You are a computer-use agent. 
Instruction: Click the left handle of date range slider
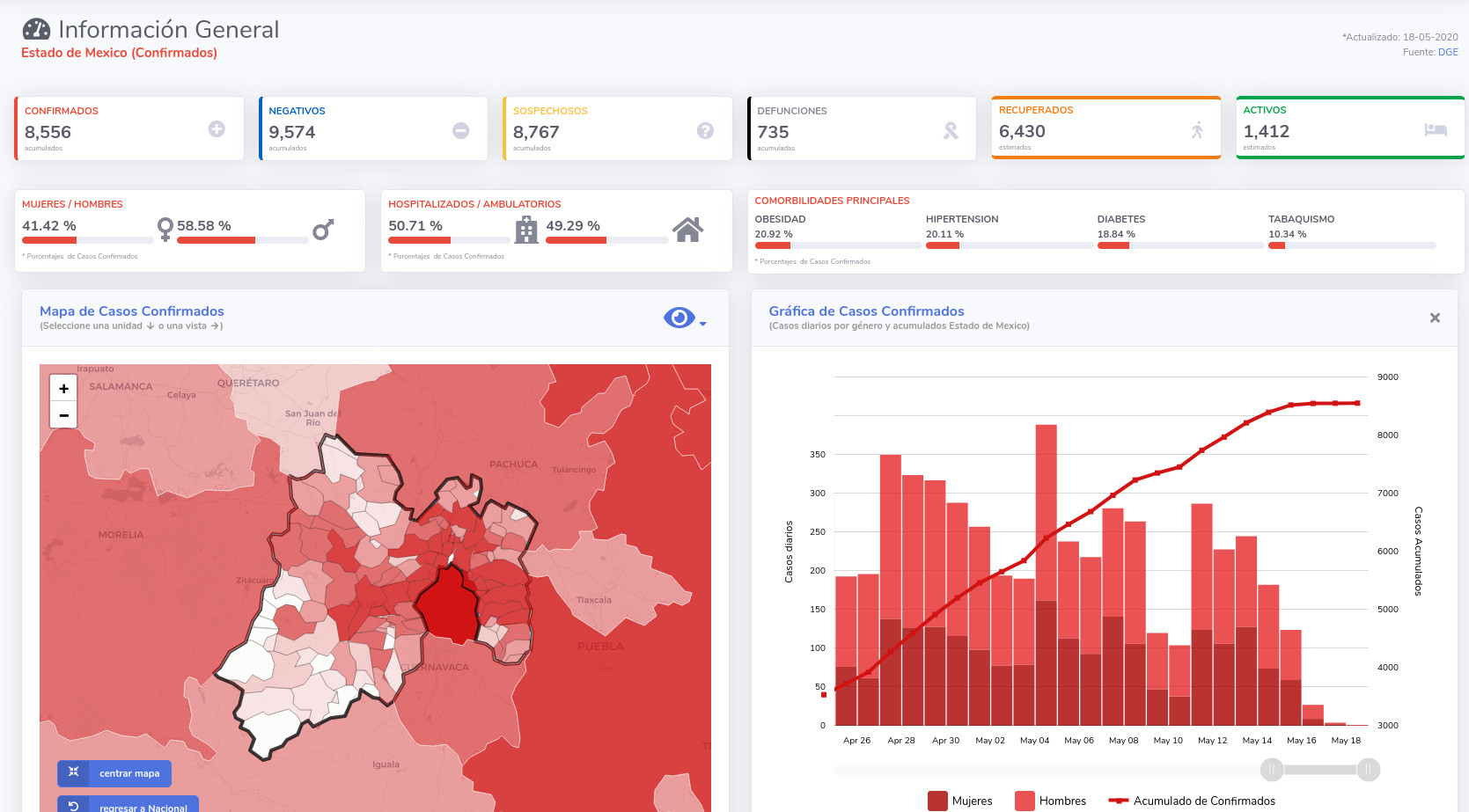1272,770
